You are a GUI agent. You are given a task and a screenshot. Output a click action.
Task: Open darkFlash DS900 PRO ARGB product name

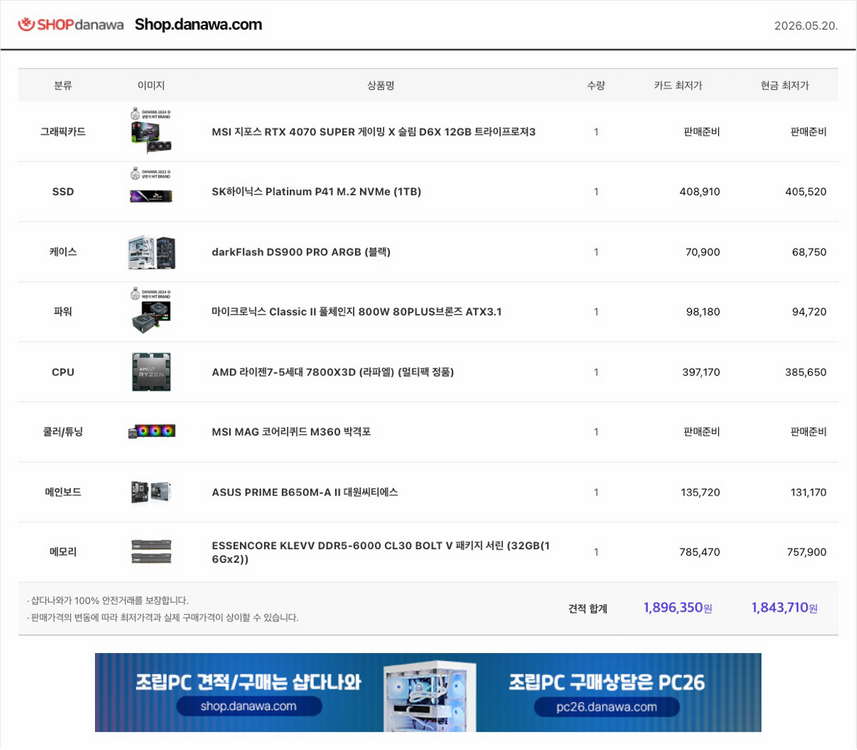pyautogui.click(x=301, y=252)
